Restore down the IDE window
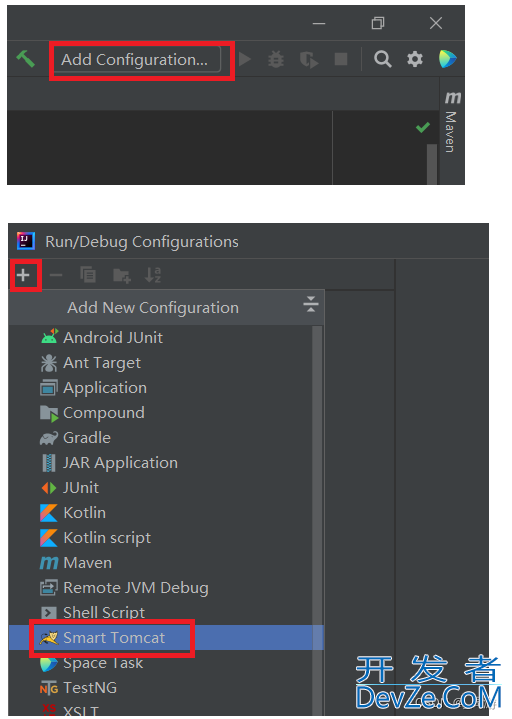 tap(378, 23)
